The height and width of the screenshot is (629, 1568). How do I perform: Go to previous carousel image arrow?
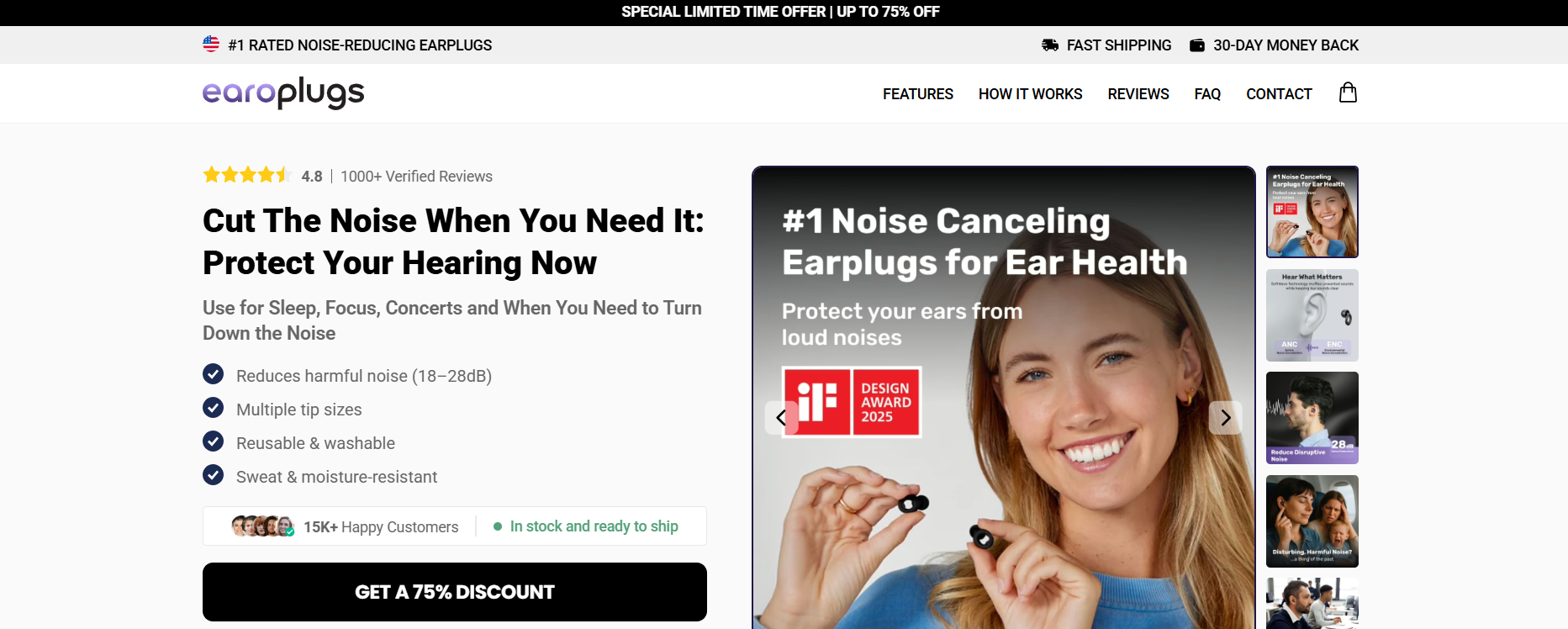[781, 418]
